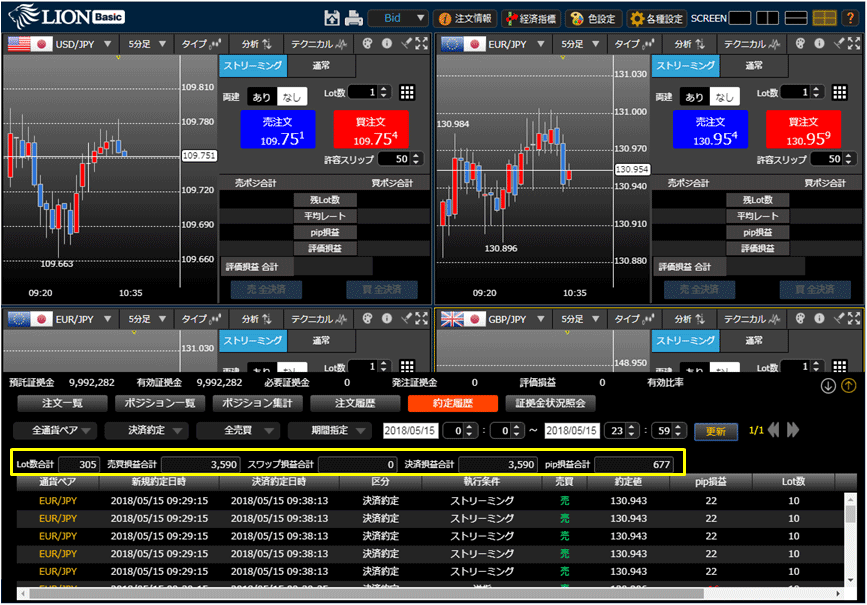The image size is (867, 605).
Task: Open help with the question mark icon
Action: 850,18
